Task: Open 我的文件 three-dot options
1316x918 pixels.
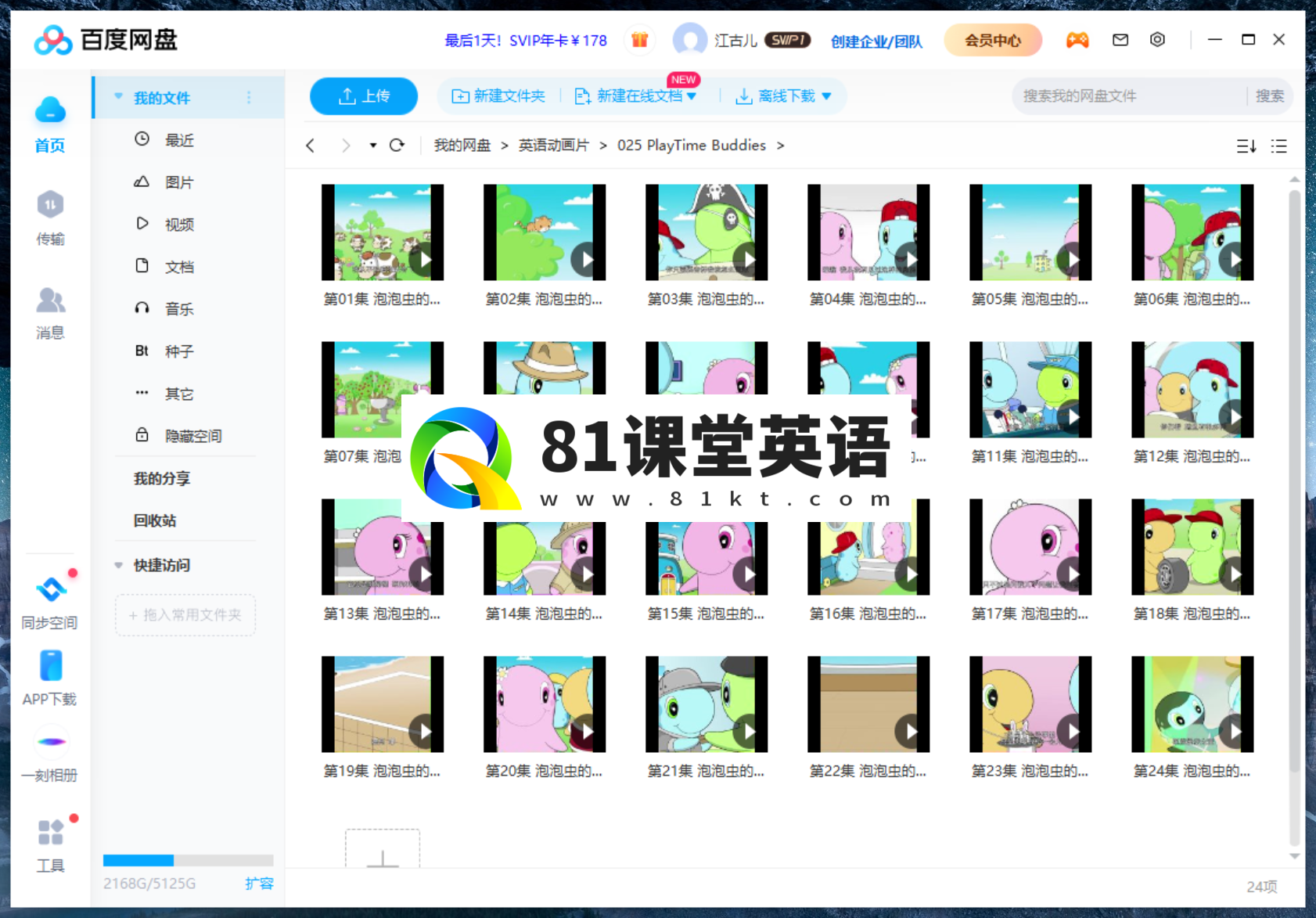Action: pyautogui.click(x=249, y=98)
